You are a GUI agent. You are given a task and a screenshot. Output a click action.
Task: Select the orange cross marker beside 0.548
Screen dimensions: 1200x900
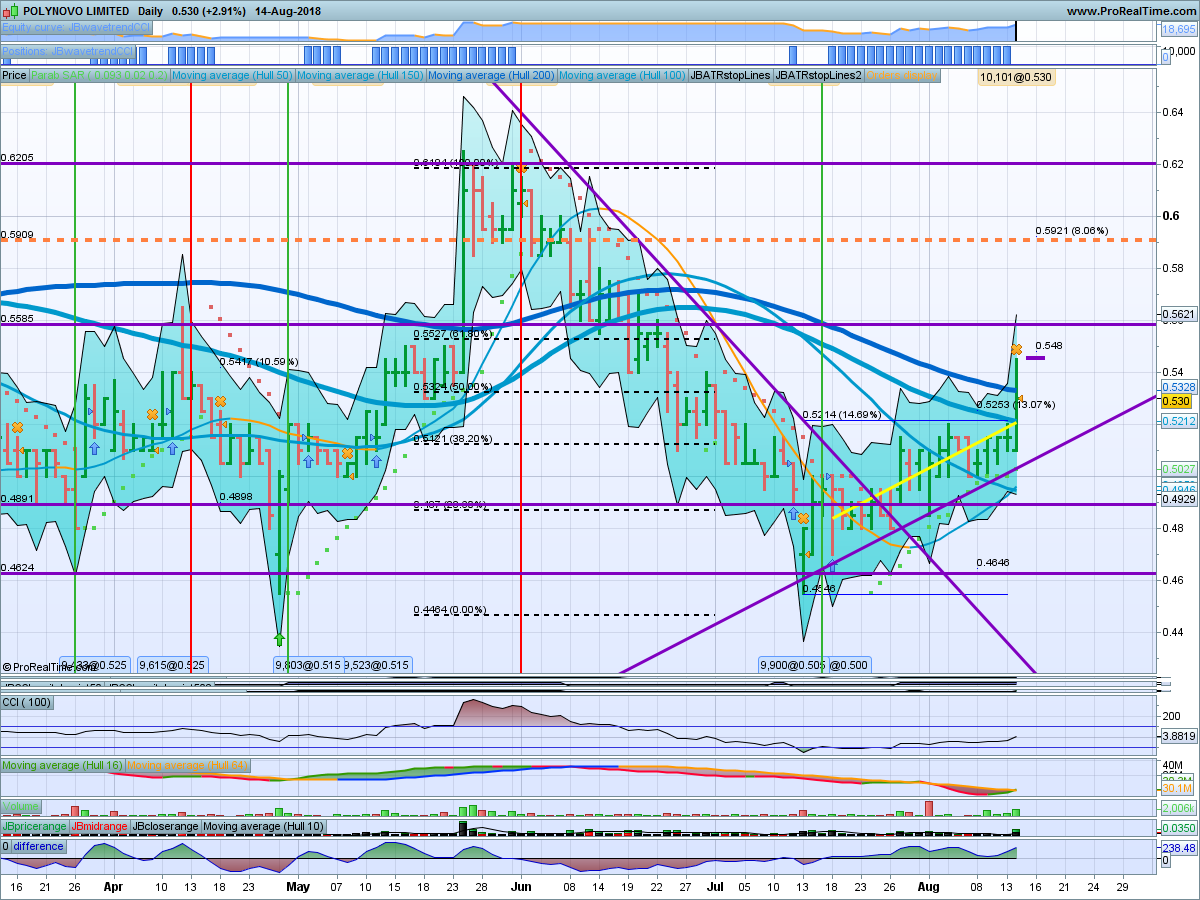coord(1016,349)
